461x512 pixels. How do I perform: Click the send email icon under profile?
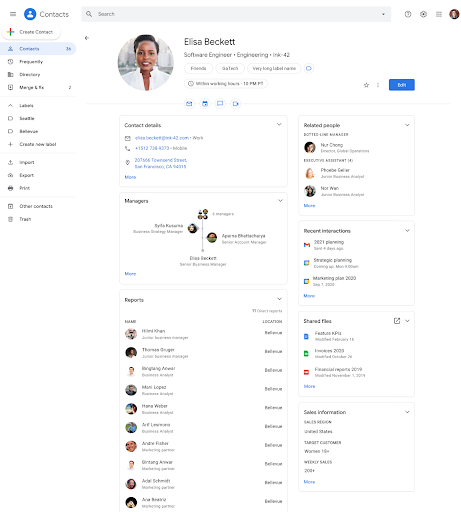(x=189, y=104)
